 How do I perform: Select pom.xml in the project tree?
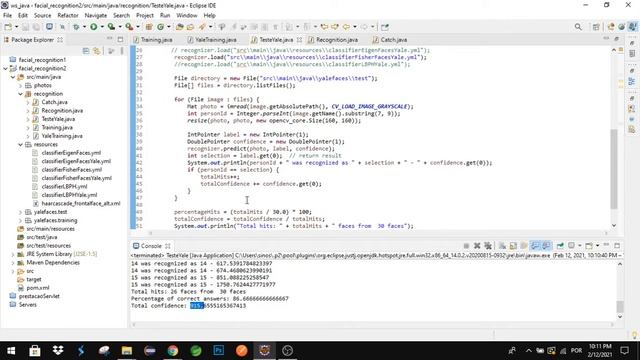pyautogui.click(x=38, y=288)
